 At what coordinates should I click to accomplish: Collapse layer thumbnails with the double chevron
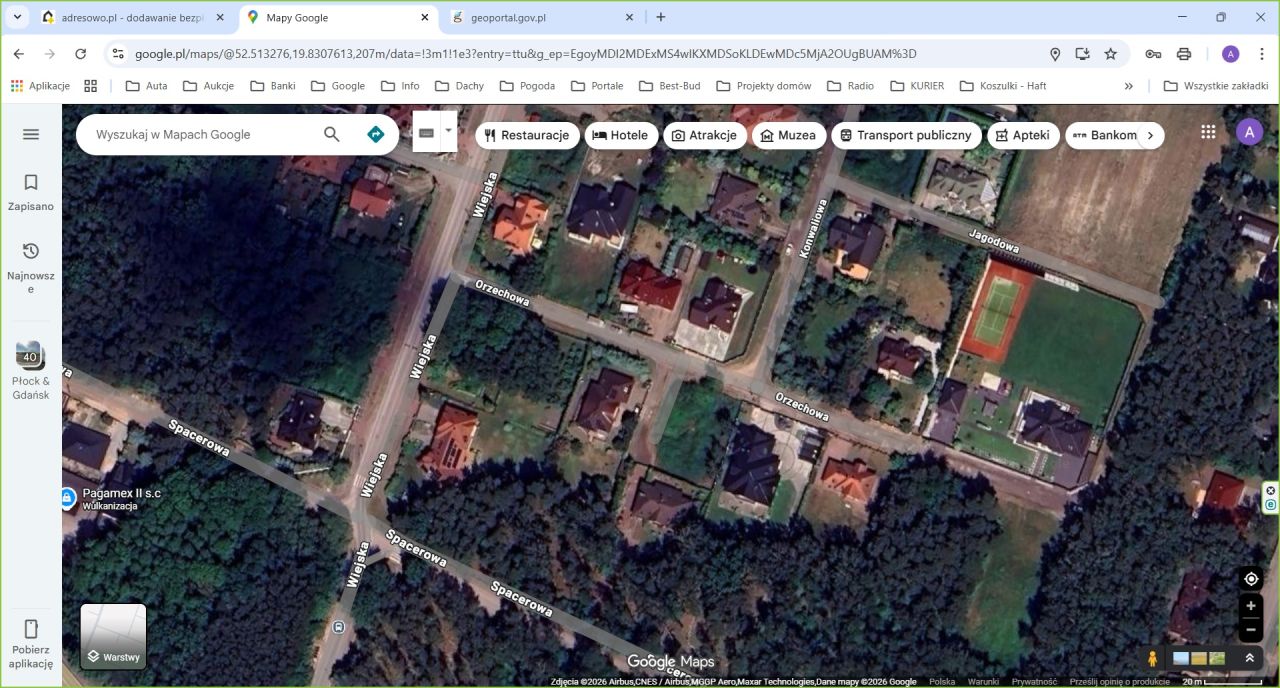(1249, 658)
